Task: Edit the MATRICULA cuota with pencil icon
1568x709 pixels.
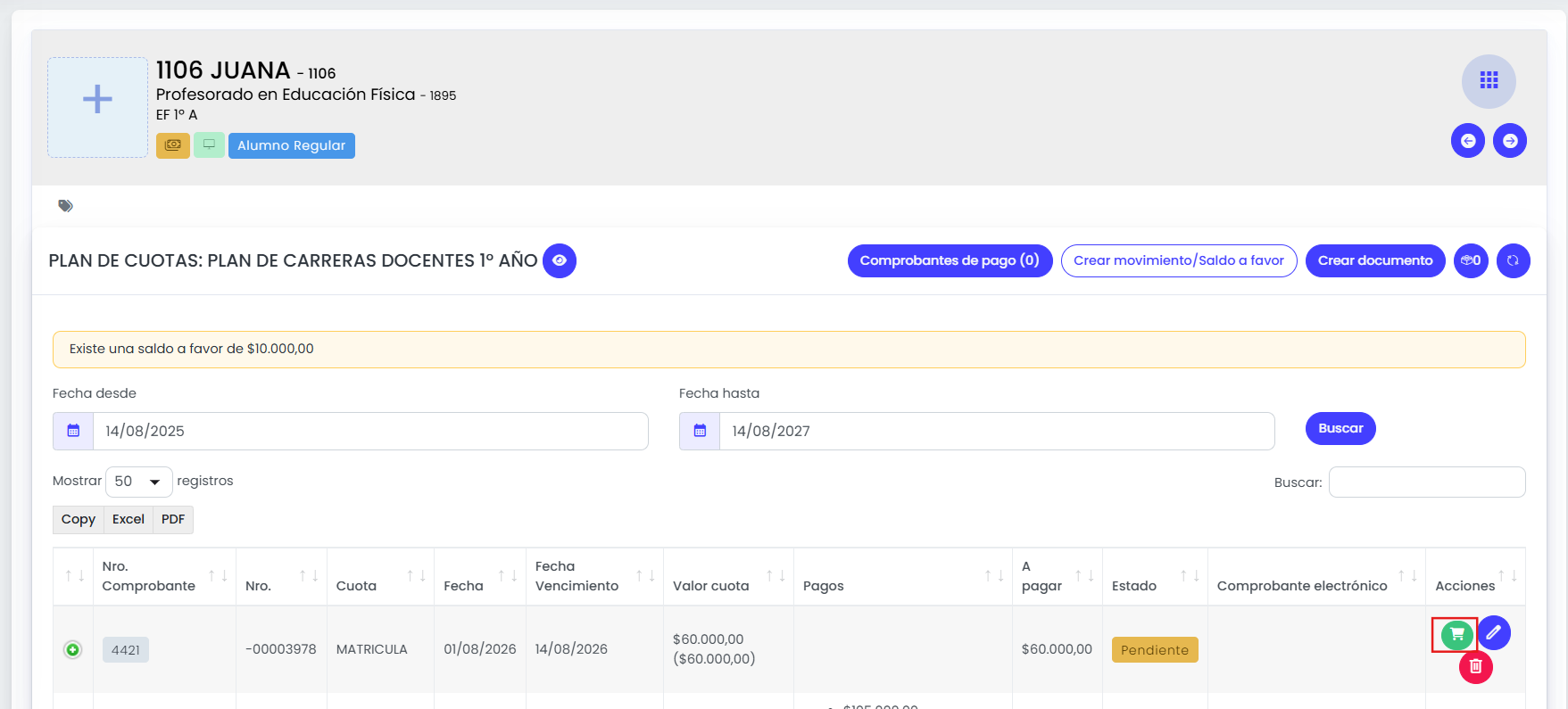Action: 1494,633
